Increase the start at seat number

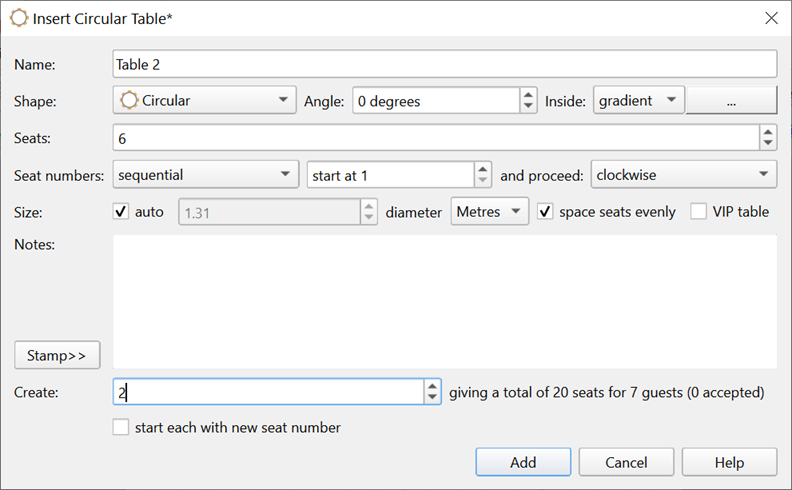coord(483,169)
